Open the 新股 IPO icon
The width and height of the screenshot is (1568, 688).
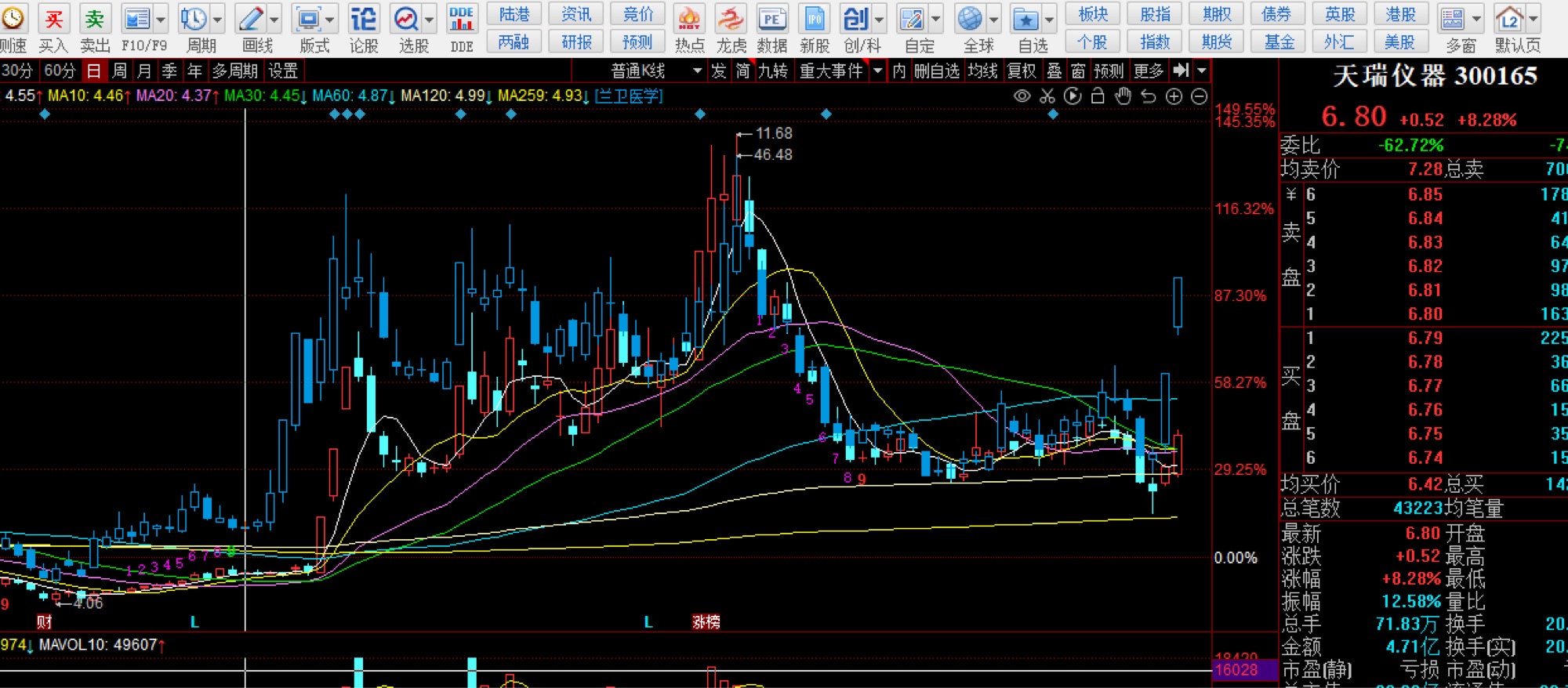(815, 19)
